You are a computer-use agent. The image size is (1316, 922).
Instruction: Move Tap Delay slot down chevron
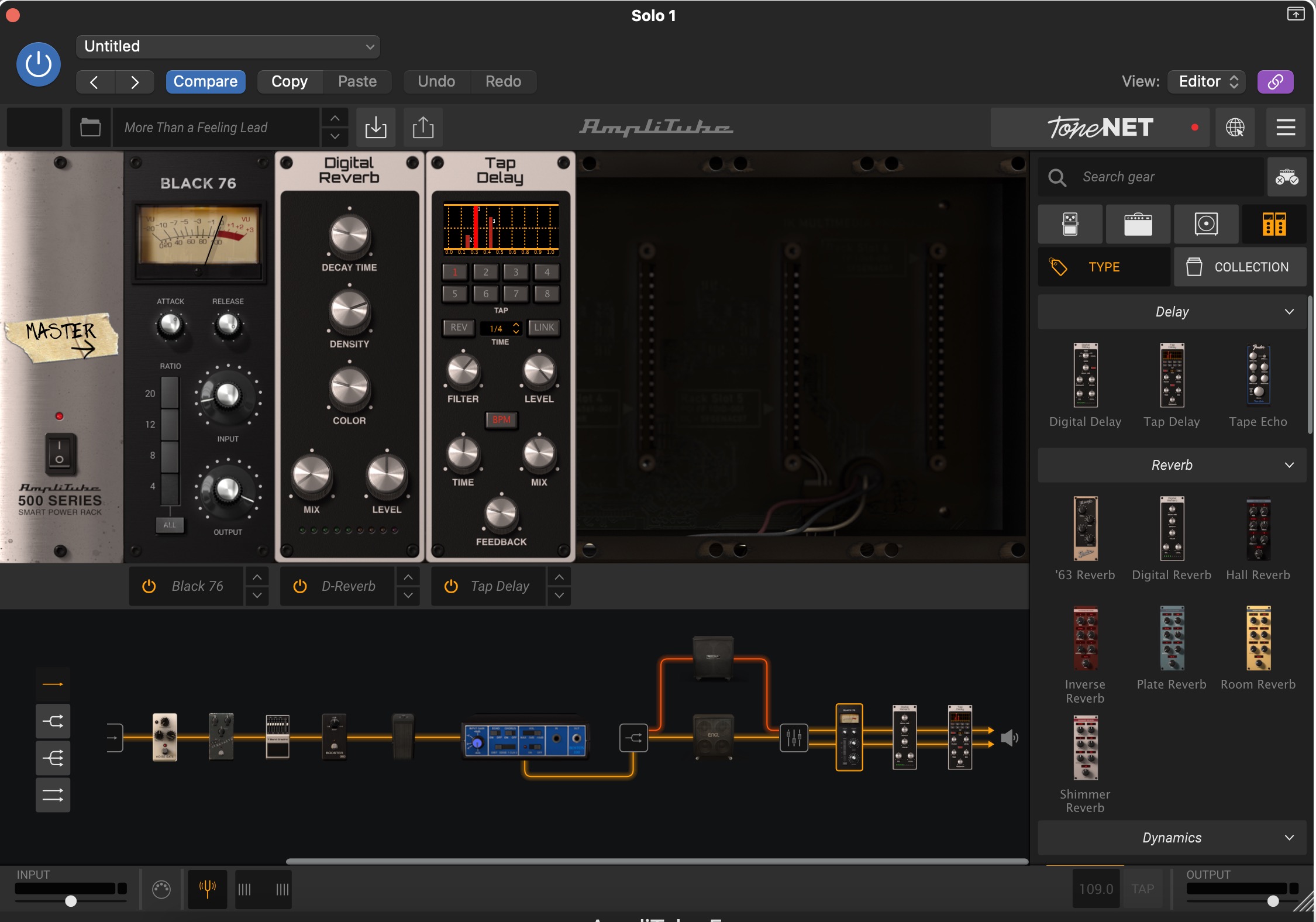click(x=559, y=596)
